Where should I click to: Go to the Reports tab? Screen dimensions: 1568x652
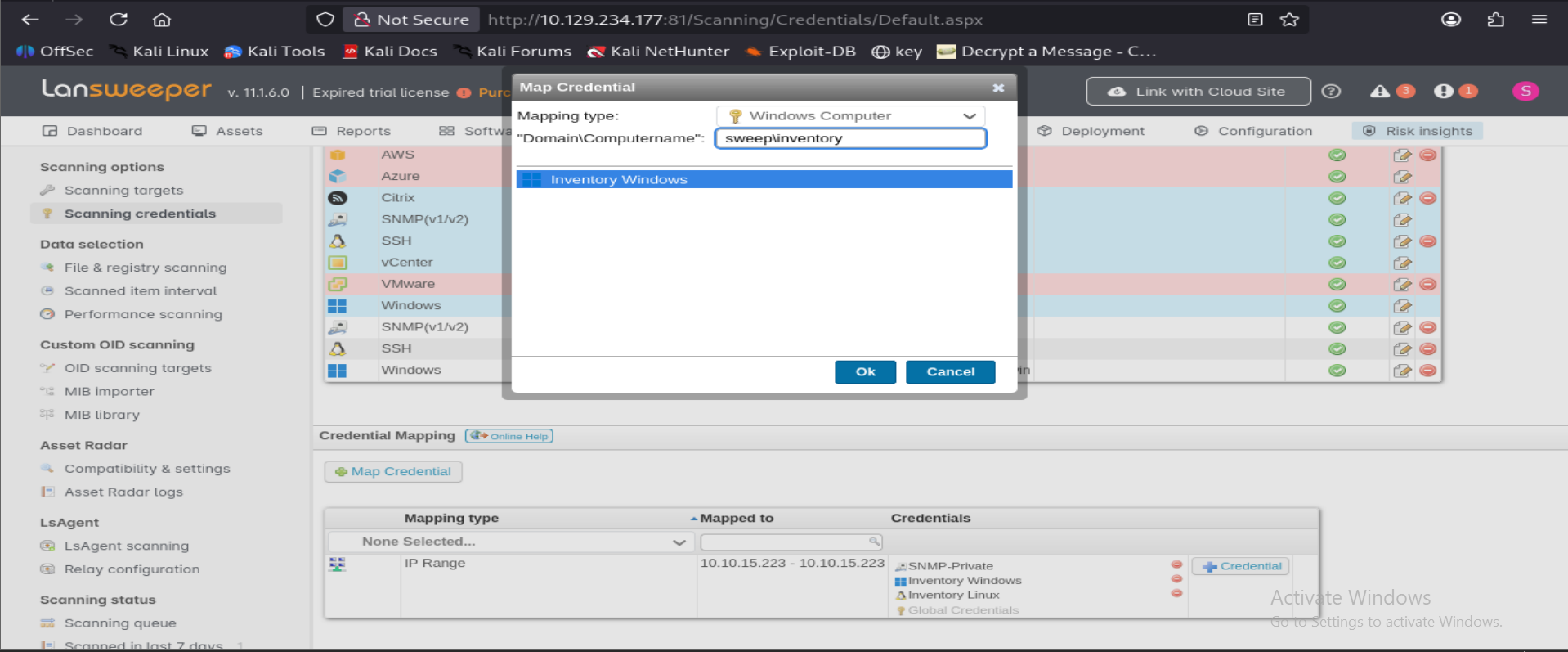click(x=352, y=131)
